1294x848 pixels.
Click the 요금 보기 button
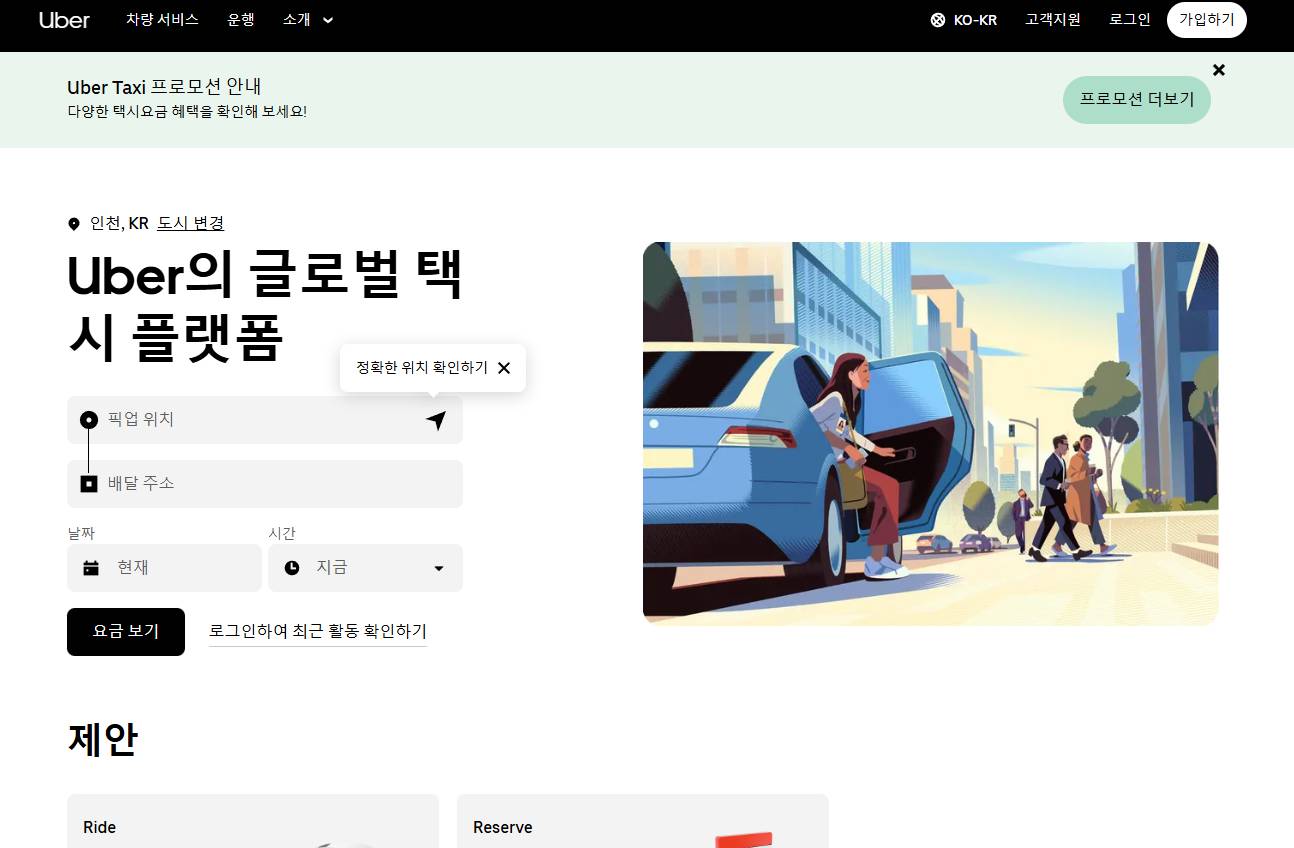[125, 631]
